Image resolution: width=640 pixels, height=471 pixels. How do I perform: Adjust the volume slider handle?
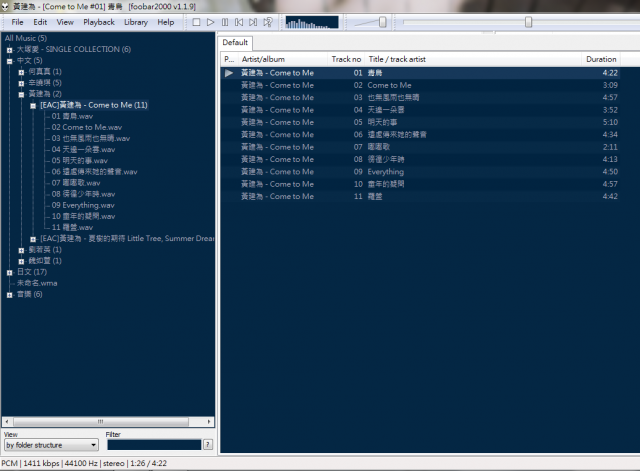[x=382, y=22]
